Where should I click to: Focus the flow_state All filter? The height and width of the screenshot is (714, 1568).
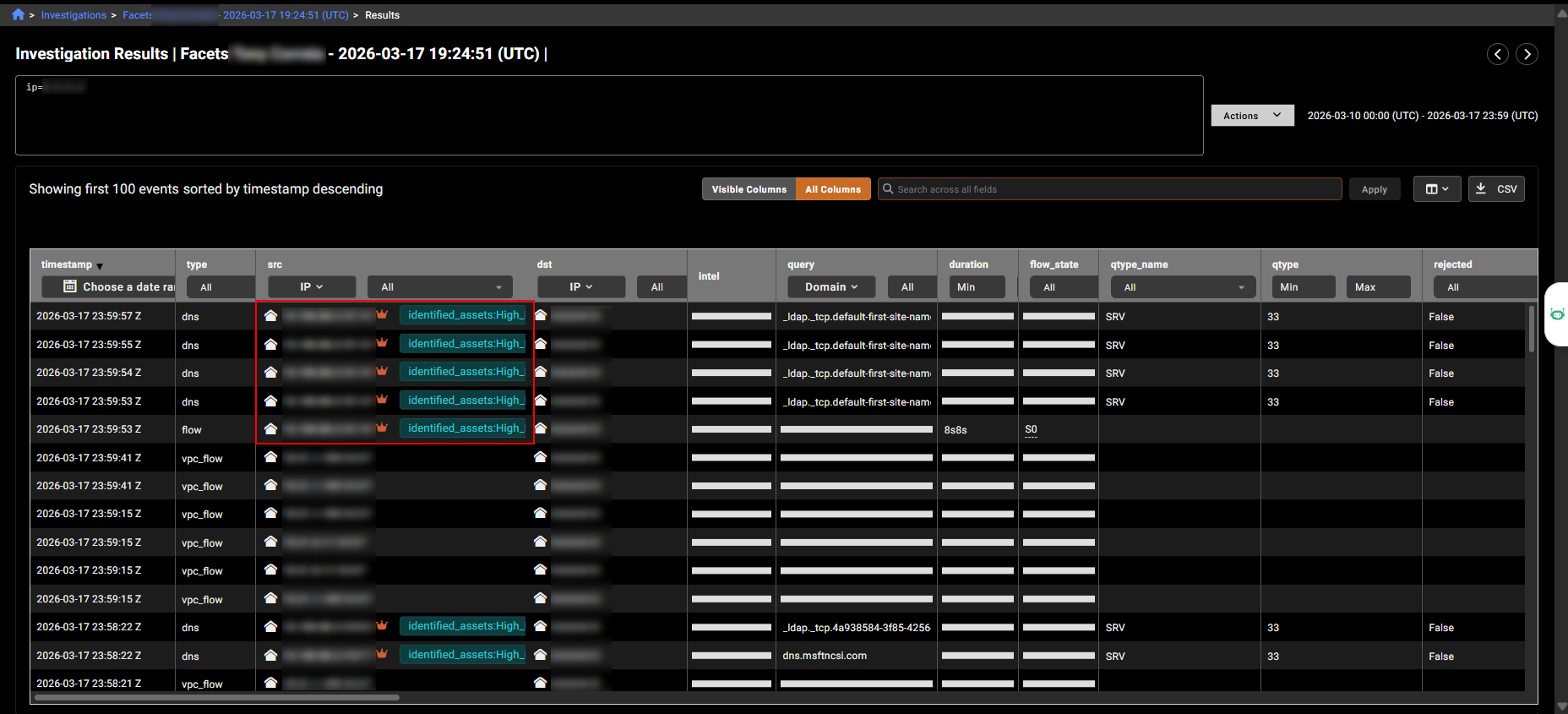(x=1064, y=287)
